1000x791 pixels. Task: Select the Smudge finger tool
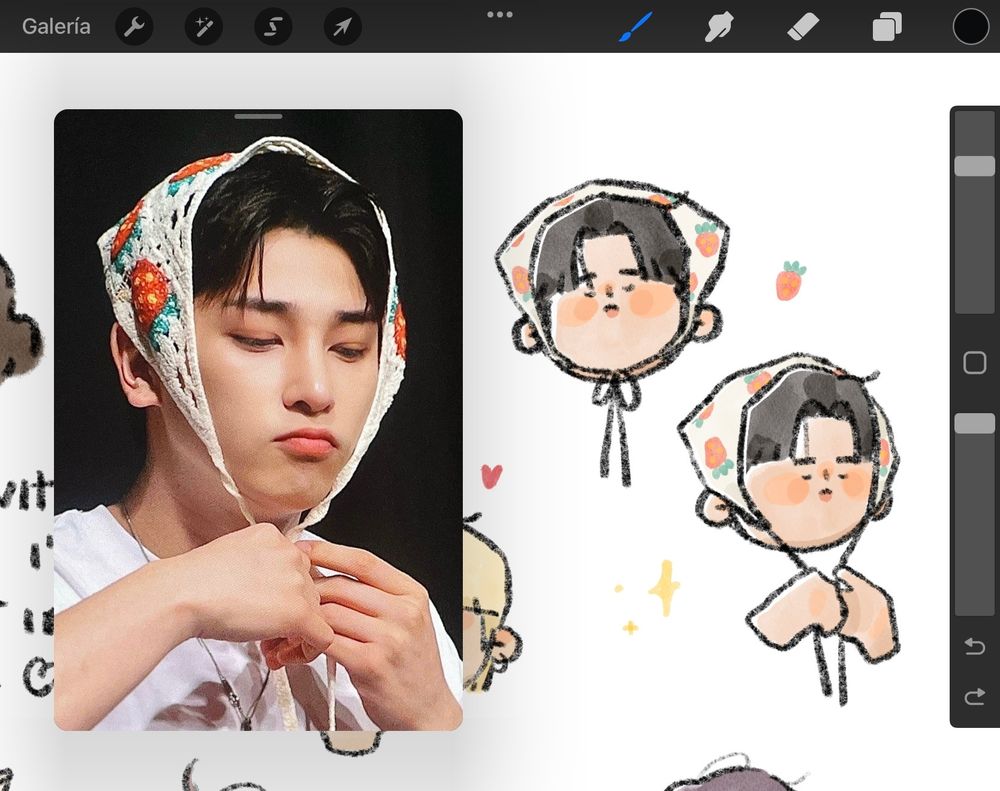pyautogui.click(x=719, y=27)
